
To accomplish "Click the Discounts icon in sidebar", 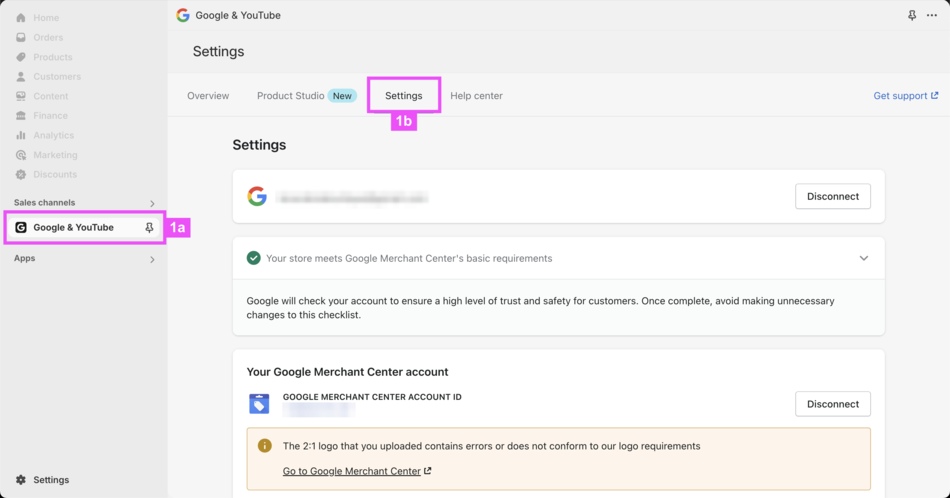I will 21,174.
